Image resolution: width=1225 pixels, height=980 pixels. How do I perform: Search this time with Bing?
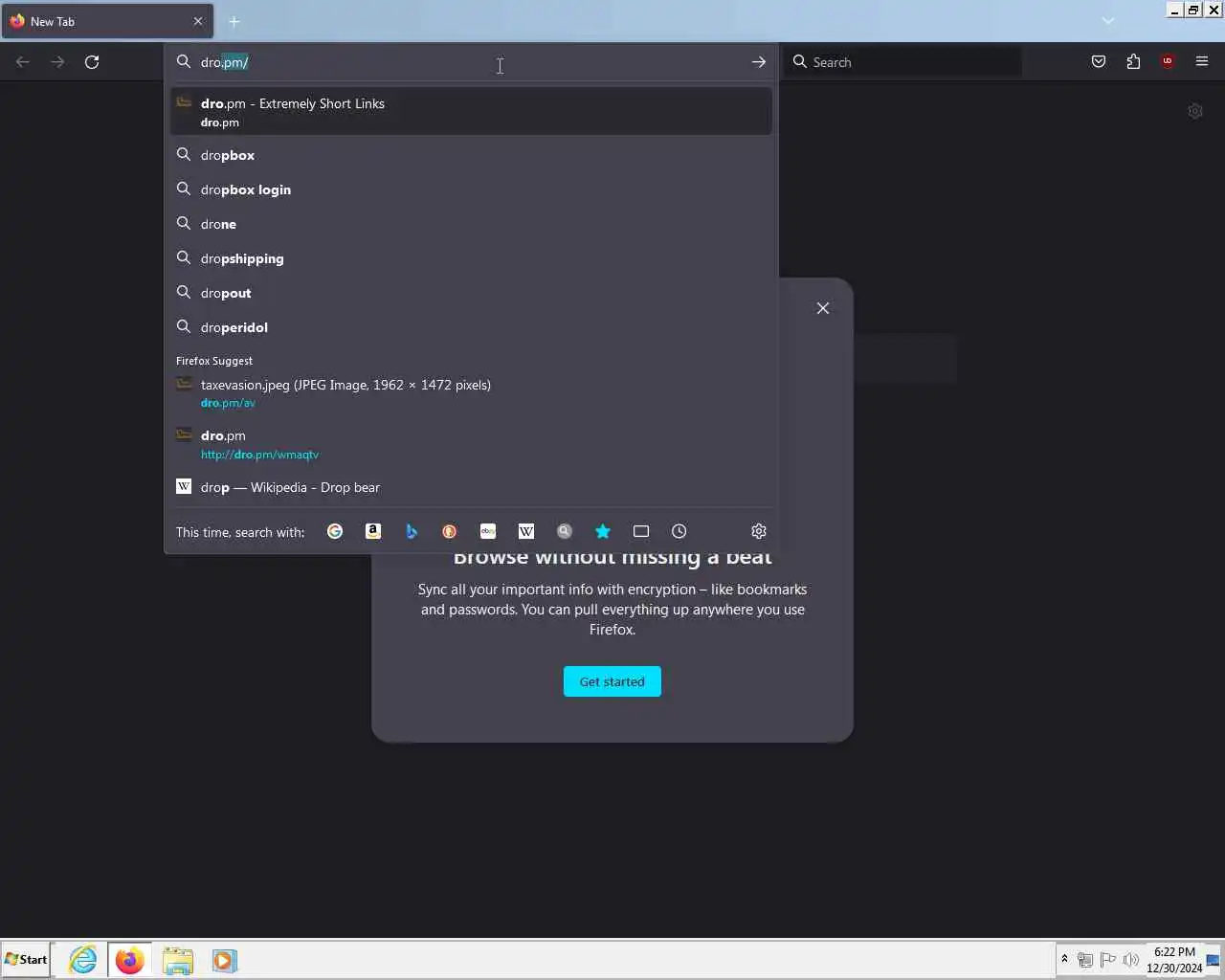pyautogui.click(x=412, y=531)
